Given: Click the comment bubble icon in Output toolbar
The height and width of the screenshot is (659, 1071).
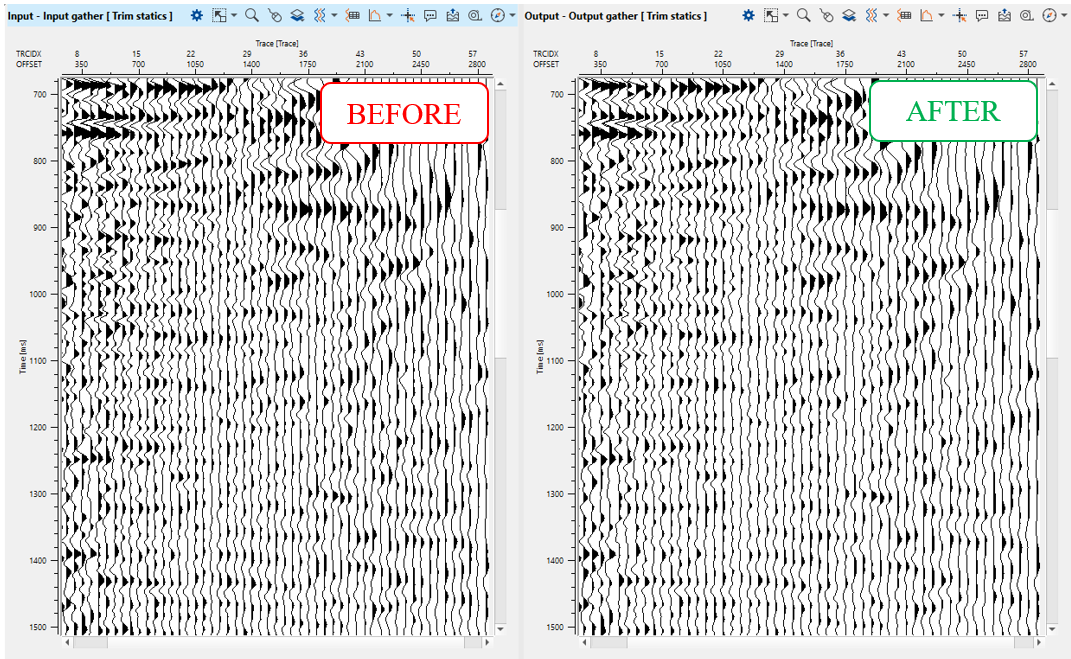Looking at the screenshot, I should (982, 16).
